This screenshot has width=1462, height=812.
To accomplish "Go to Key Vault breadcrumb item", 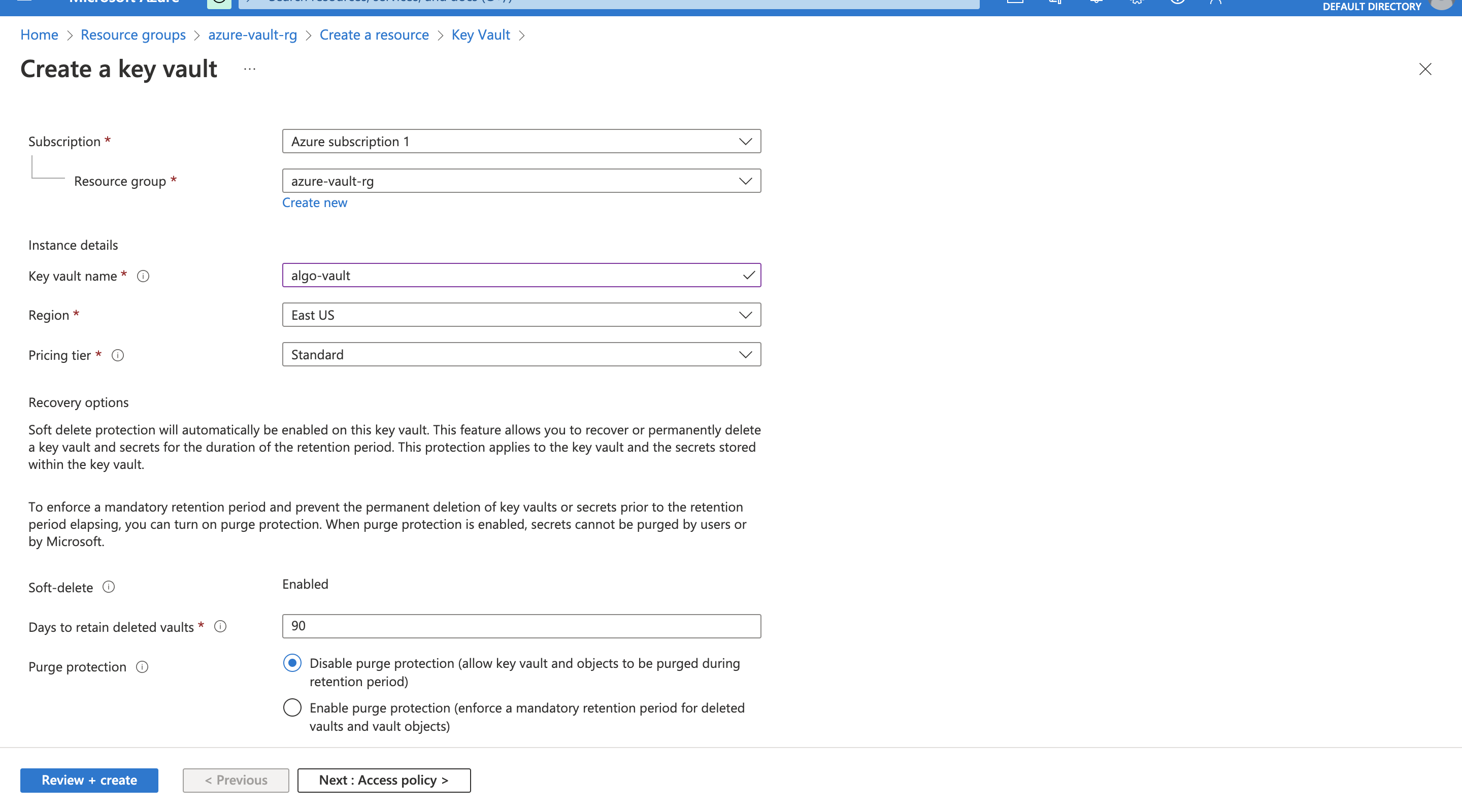I will (480, 35).
